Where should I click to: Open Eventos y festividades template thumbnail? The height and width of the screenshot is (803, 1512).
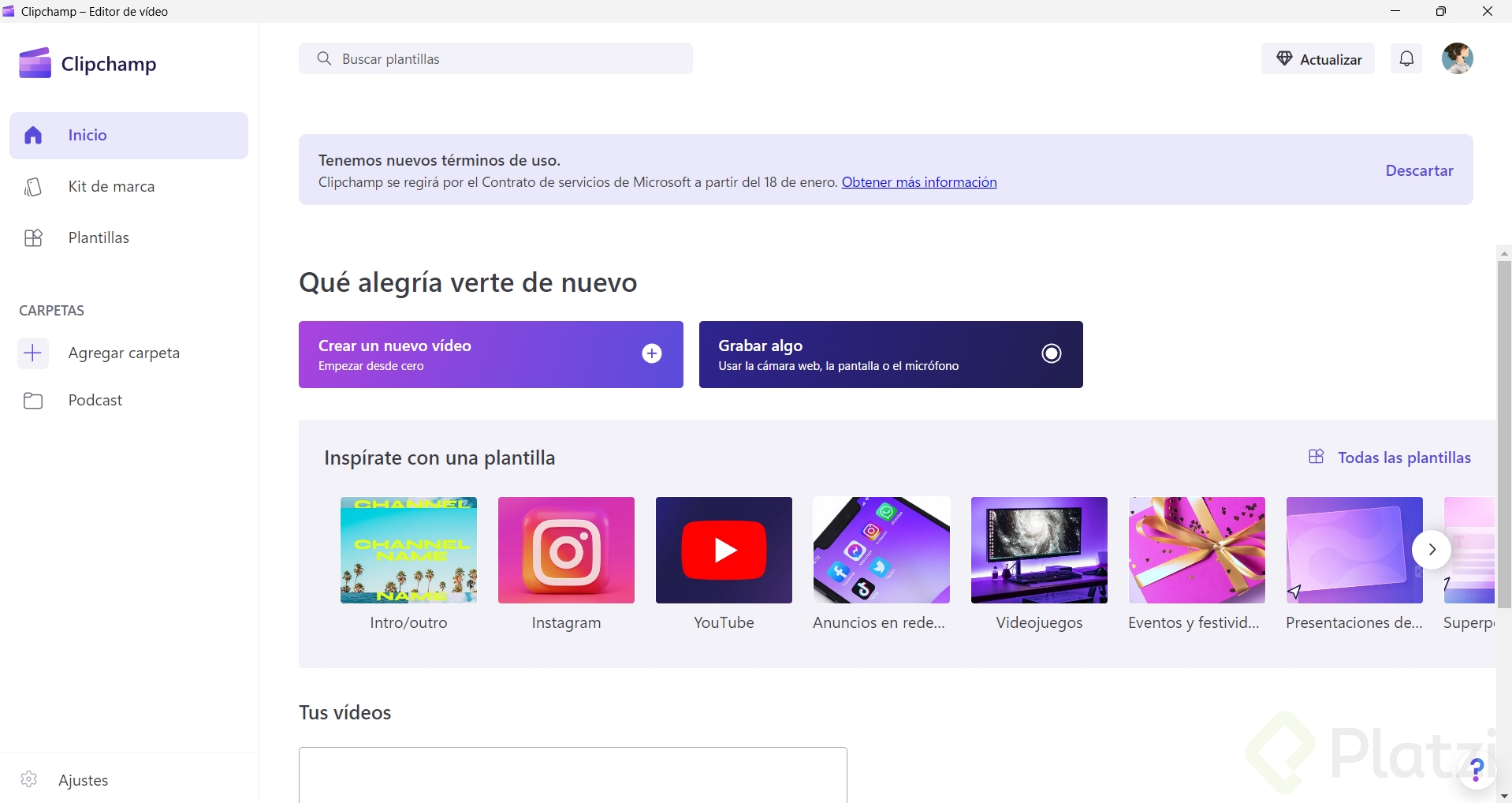[1197, 550]
